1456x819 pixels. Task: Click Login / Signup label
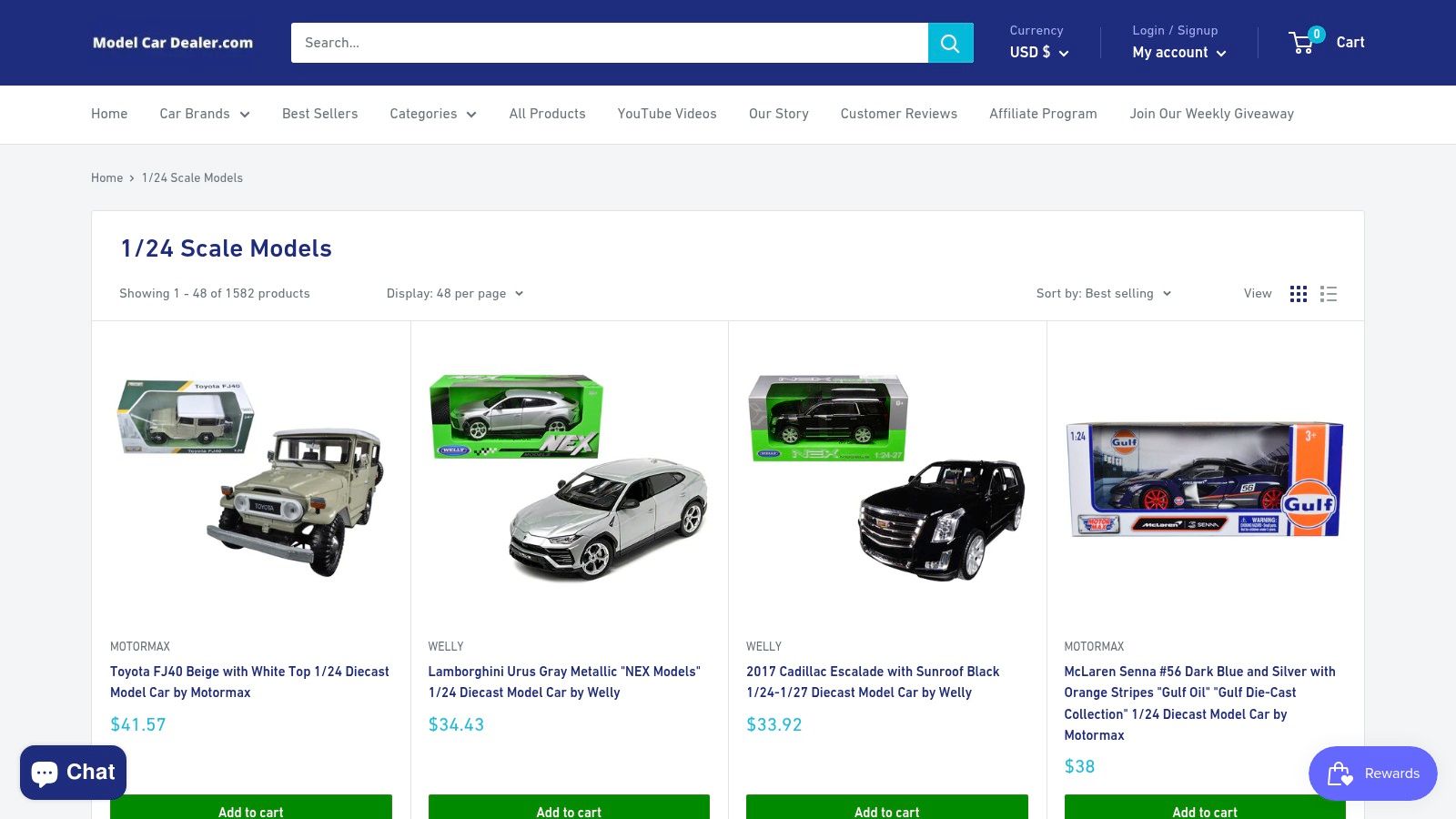click(1175, 30)
